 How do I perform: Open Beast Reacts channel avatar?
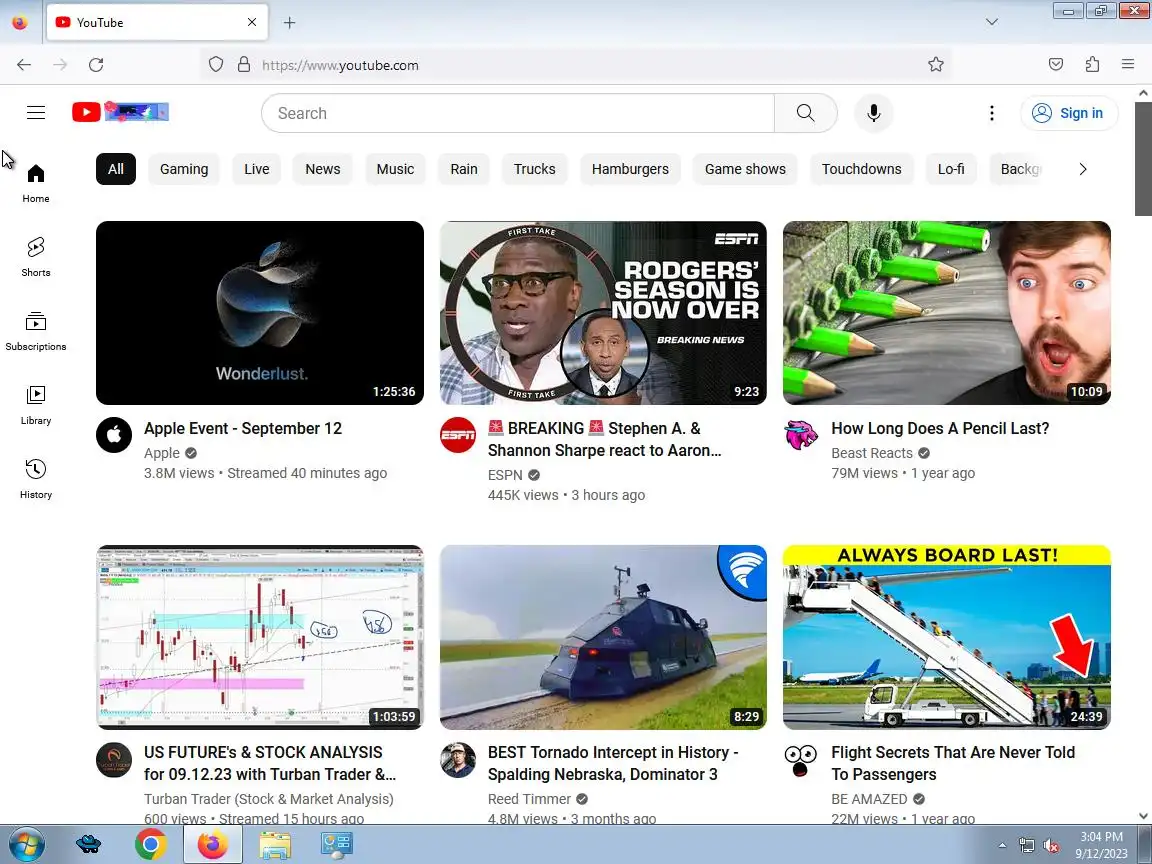click(x=801, y=435)
